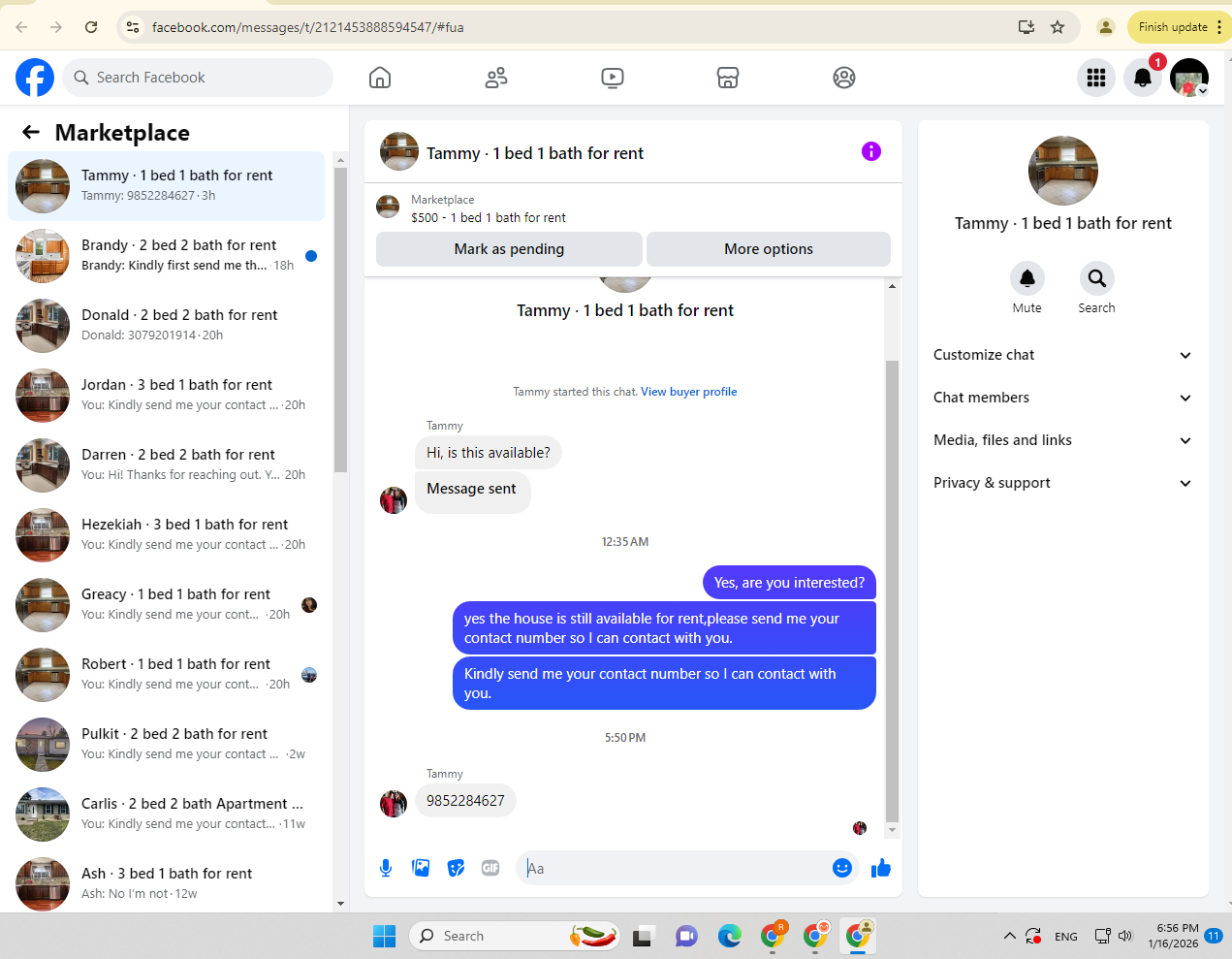Click the ENG language indicator
Viewport: 1232px width, 959px height.
tap(1066, 937)
